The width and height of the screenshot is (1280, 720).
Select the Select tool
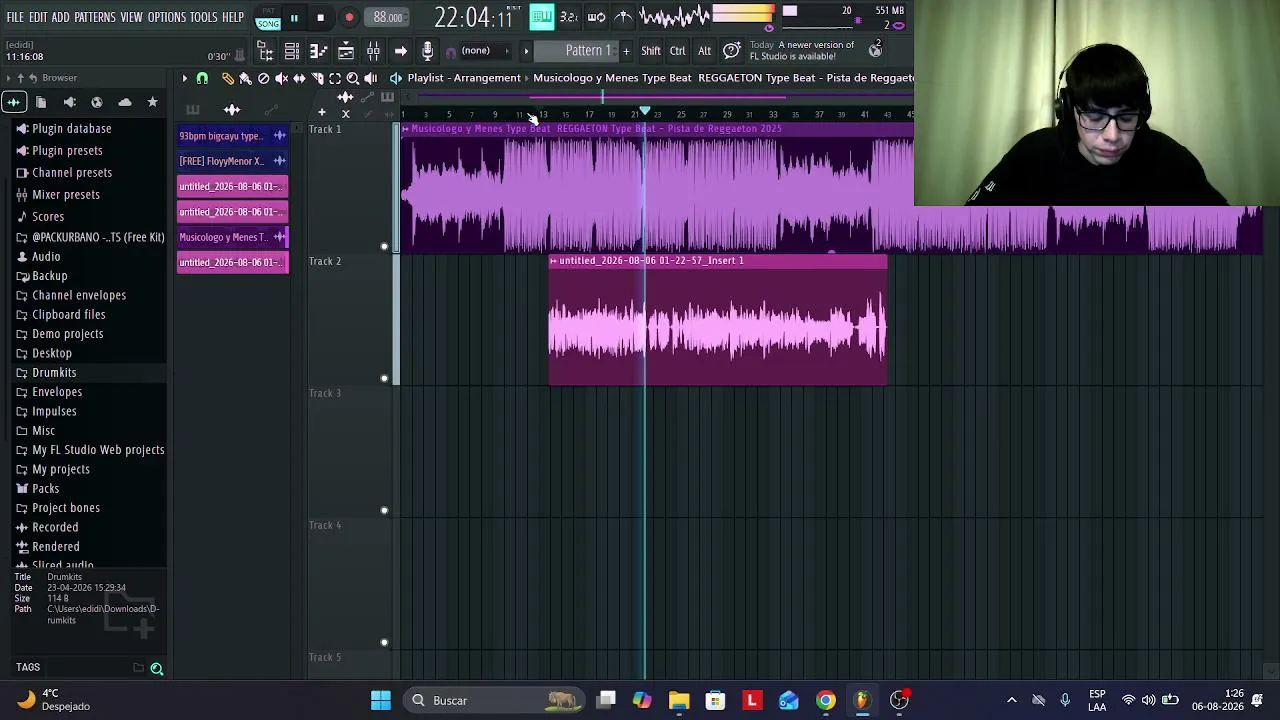(x=335, y=78)
